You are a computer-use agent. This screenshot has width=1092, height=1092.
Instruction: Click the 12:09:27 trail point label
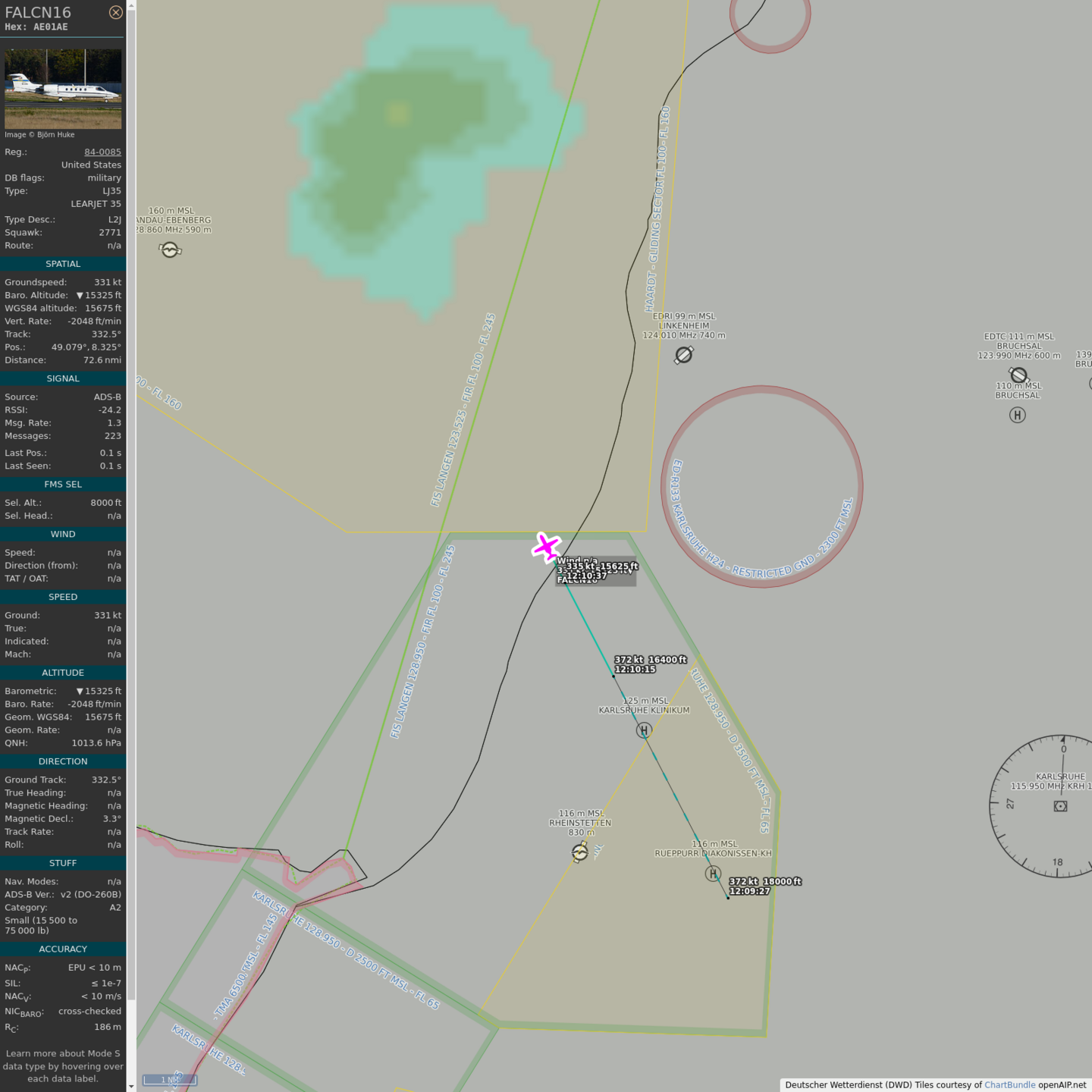[x=749, y=891]
